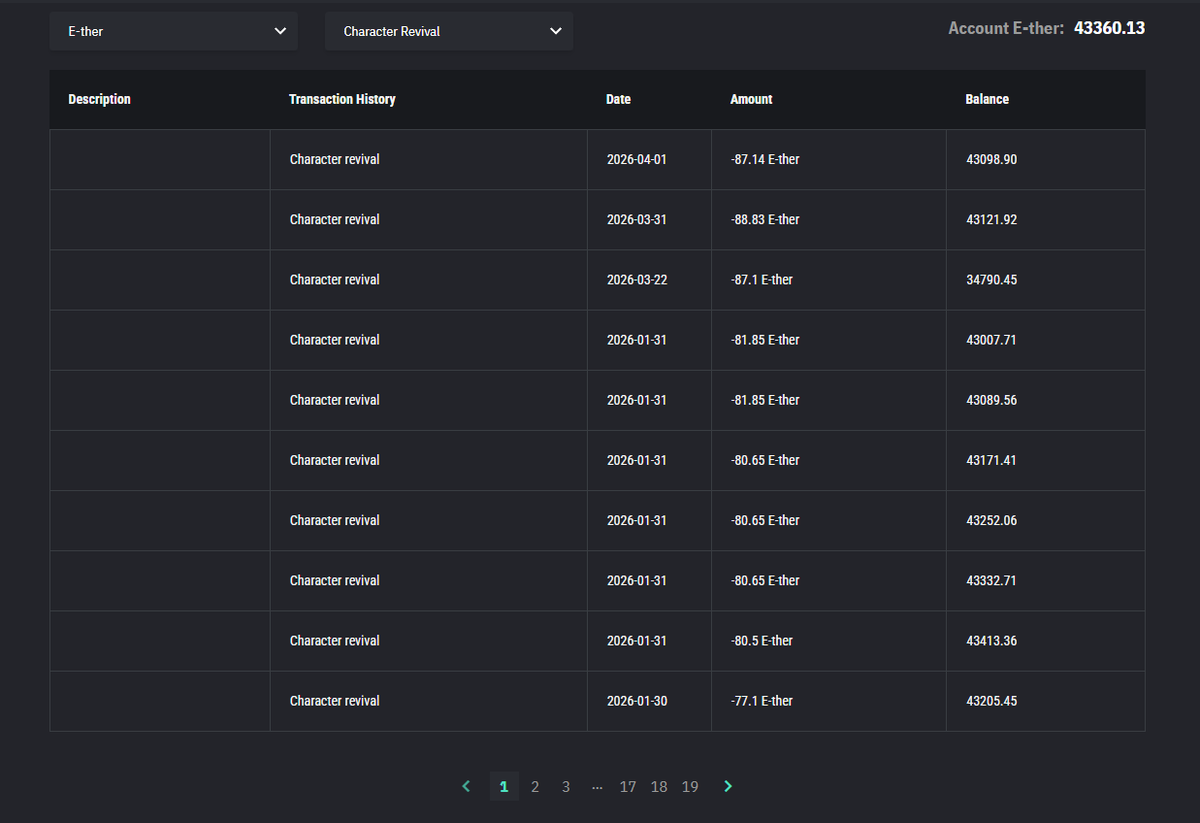This screenshot has width=1200, height=823.
Task: Click the Account E-ther value 43360.13
Action: [1109, 28]
